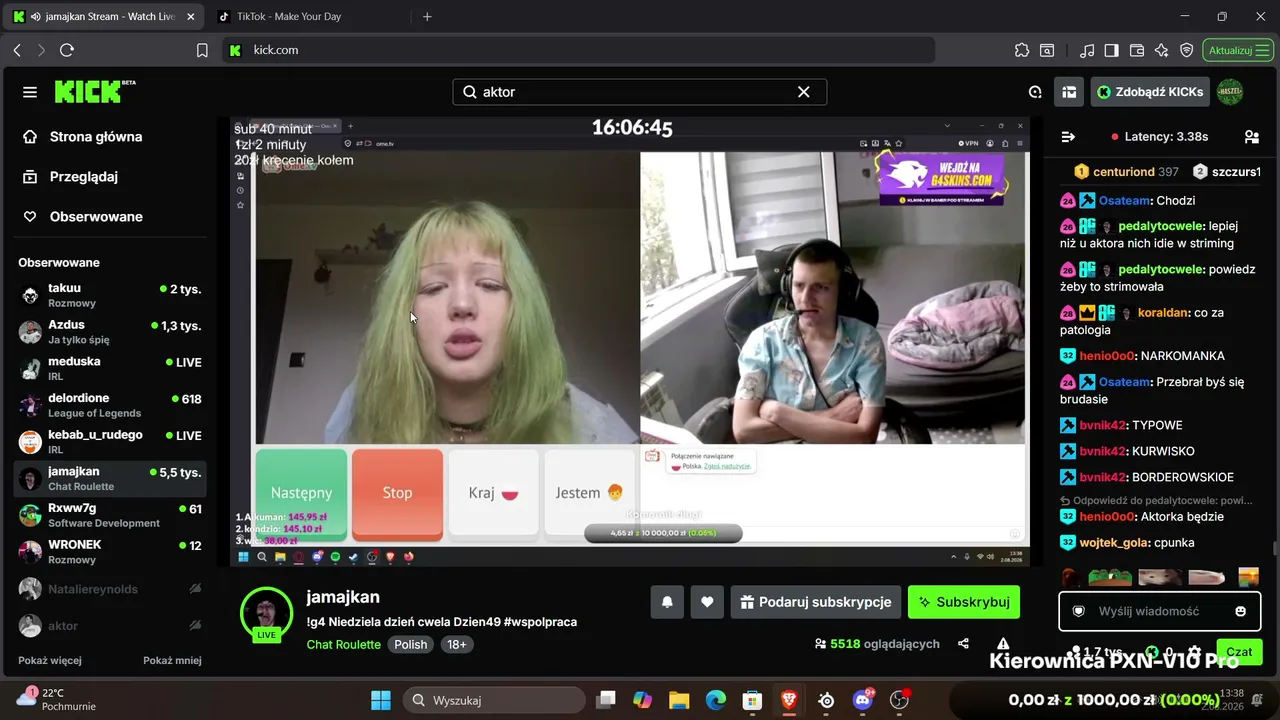The height and width of the screenshot is (720, 1280).
Task: Click chat username Osateam saying "Chodzi"
Action: [x=1124, y=201]
